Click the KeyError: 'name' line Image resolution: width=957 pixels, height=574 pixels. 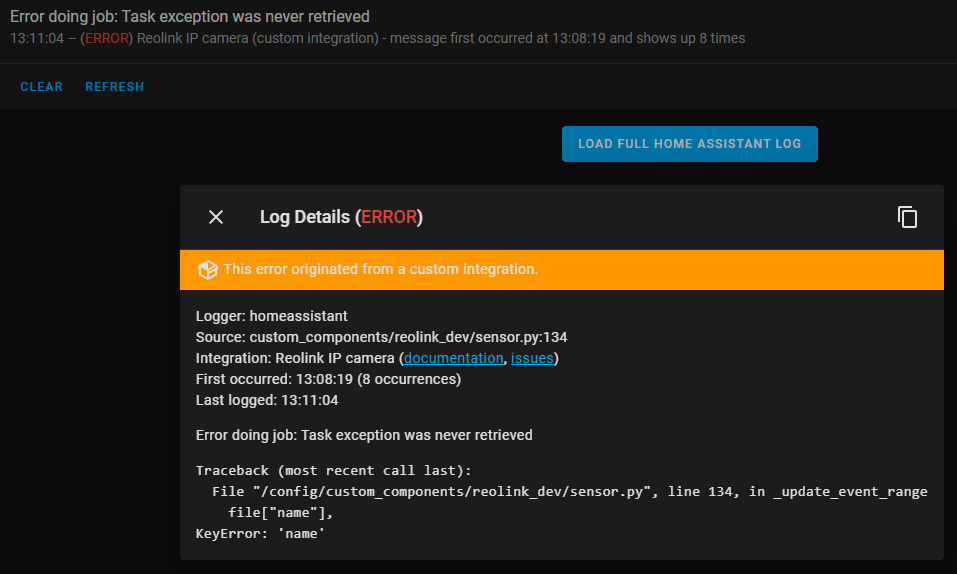point(261,534)
